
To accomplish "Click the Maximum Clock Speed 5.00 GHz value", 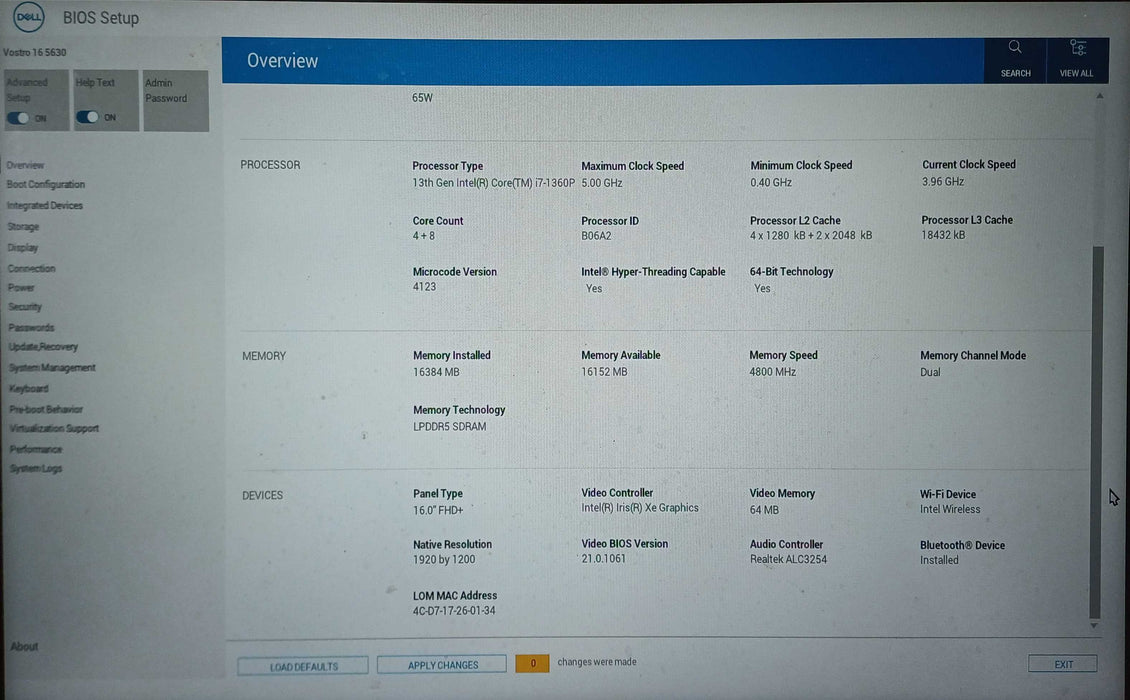I will pos(602,183).
